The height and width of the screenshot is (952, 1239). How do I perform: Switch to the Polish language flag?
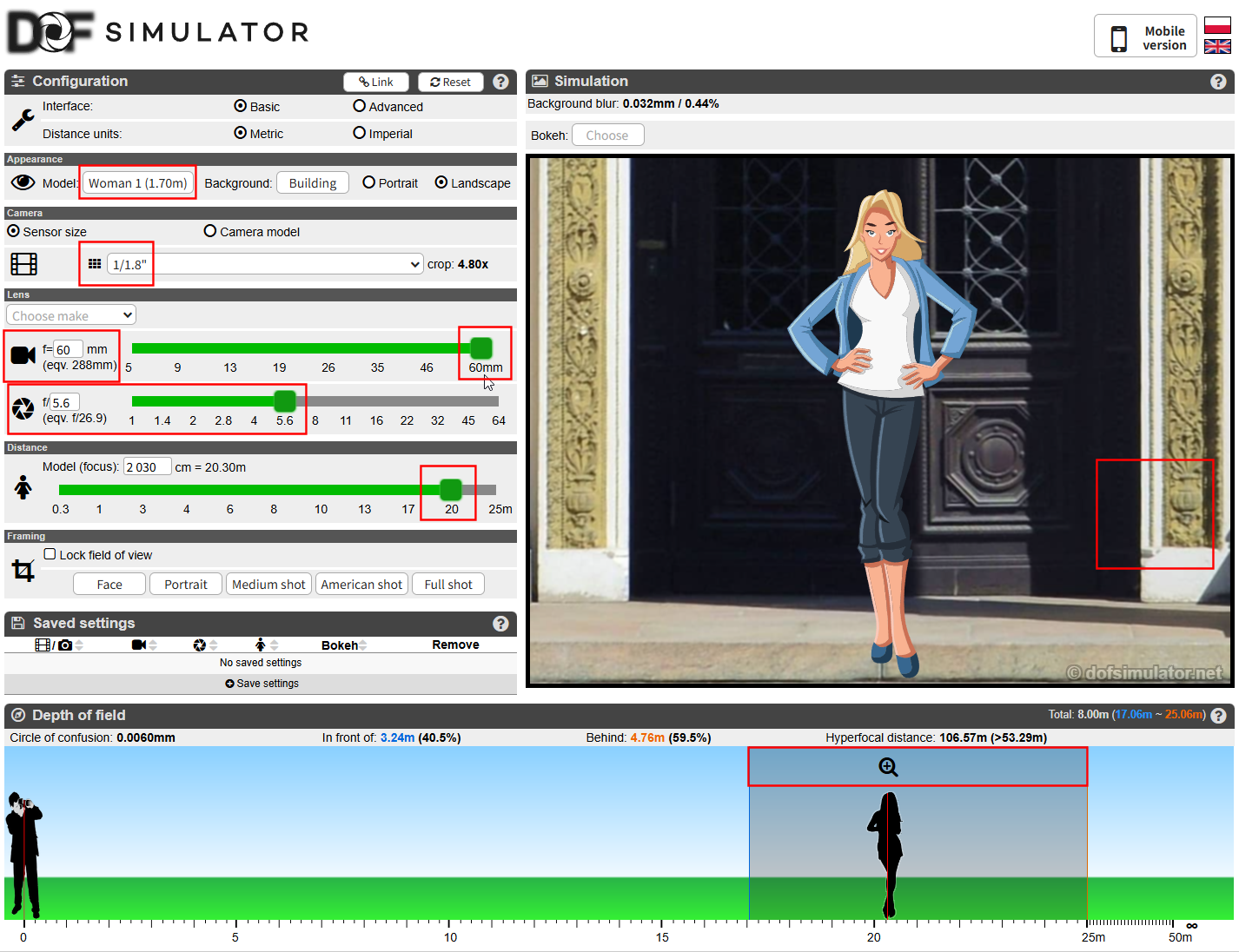(x=1217, y=25)
